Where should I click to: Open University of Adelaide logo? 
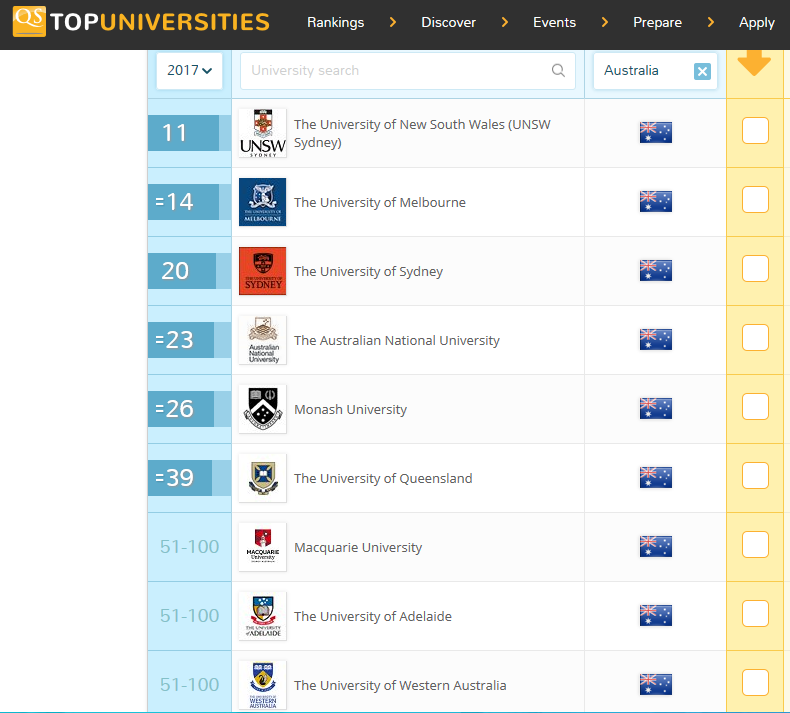tap(262, 616)
